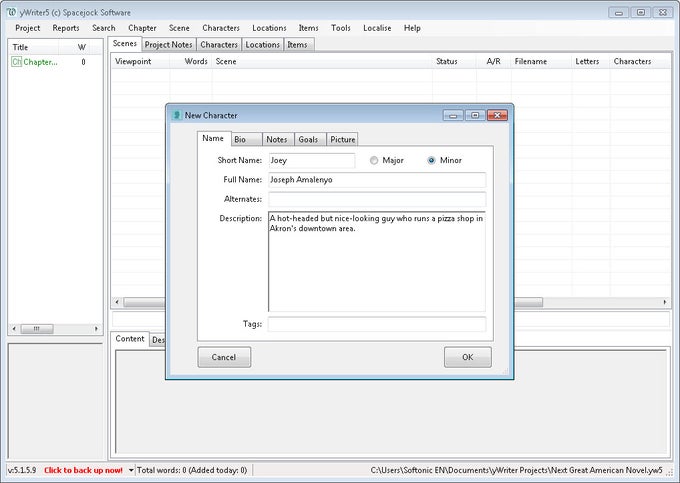Viewport: 680px width, 483px height.
Task: Open the Tools menu
Action: 340,28
